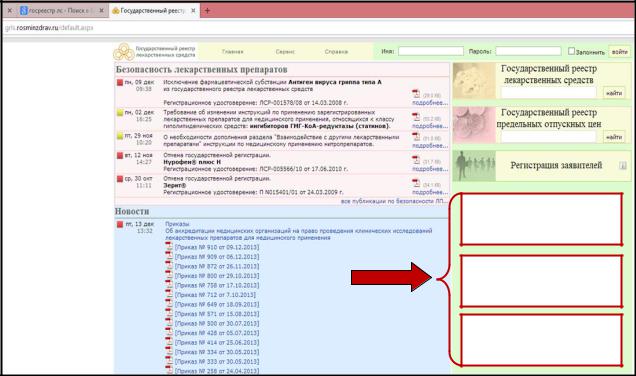Click the yellow marker of the 02 дек entry
Screen dimensions: 636x376
(120, 112)
